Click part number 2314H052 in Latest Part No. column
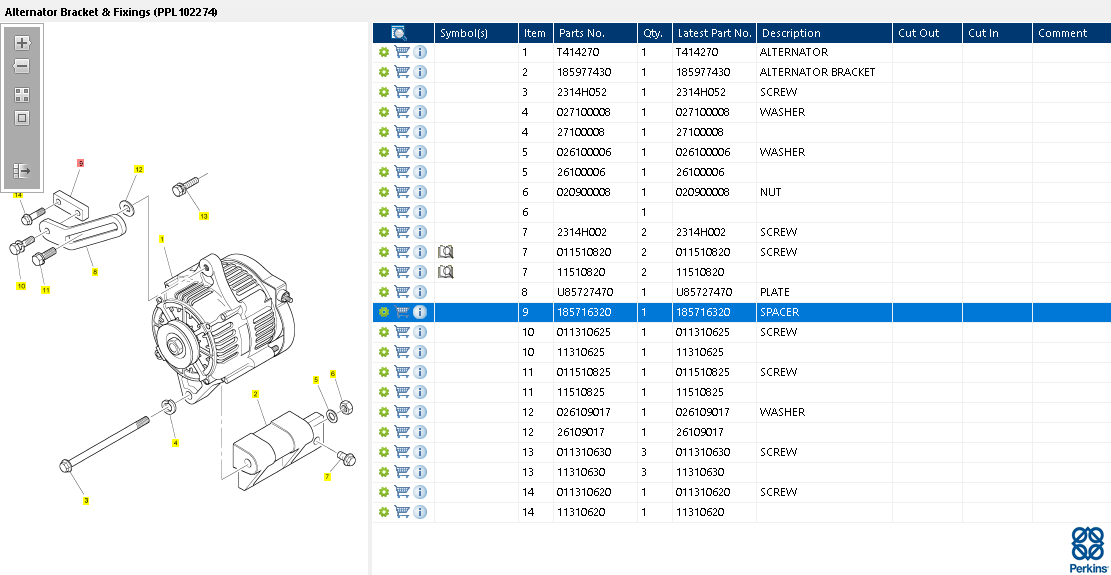 (699, 92)
